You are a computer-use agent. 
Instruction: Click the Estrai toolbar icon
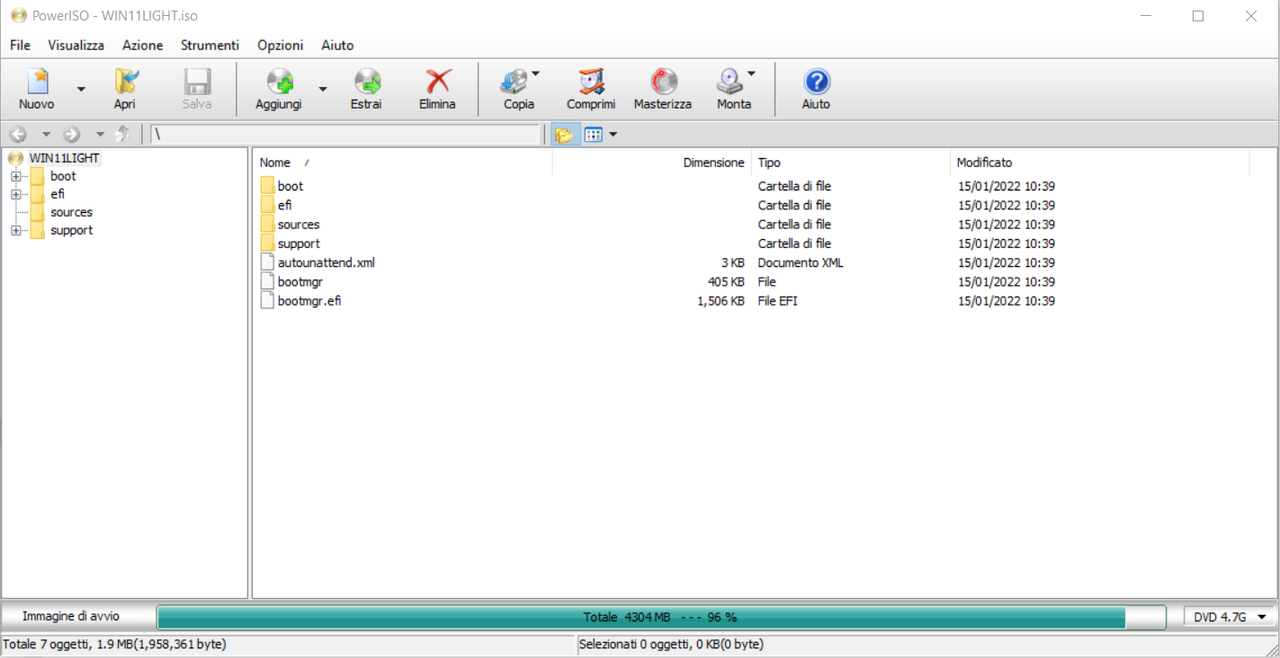[367, 82]
